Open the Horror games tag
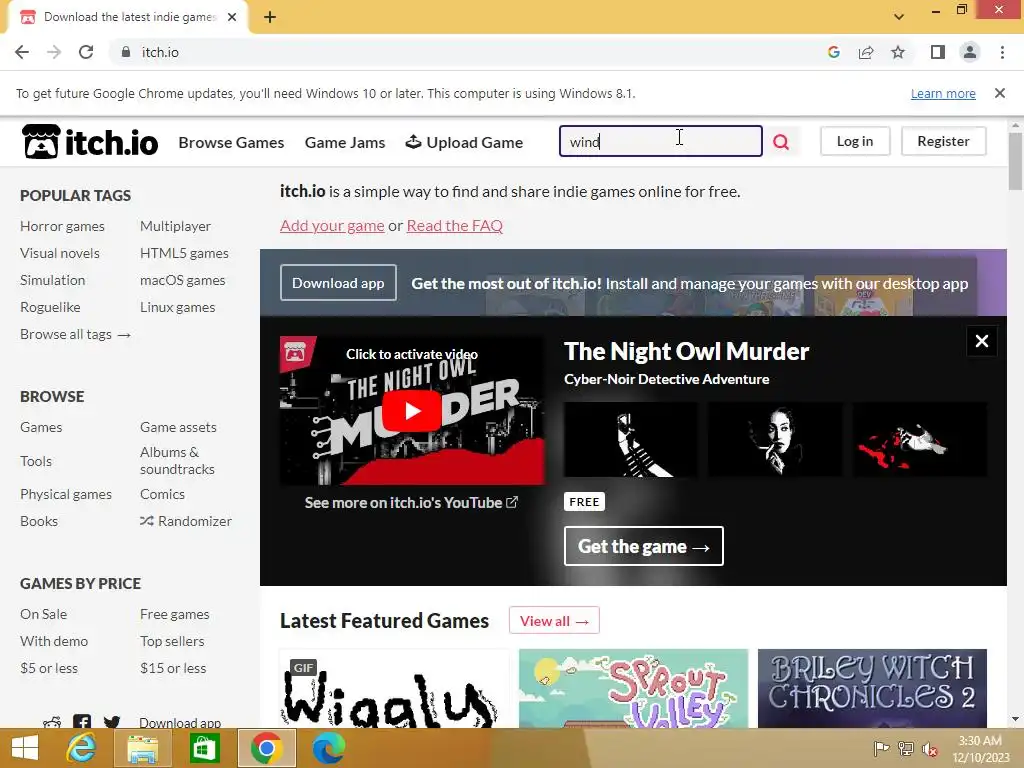Viewport: 1024px width, 768px height. pos(62,226)
